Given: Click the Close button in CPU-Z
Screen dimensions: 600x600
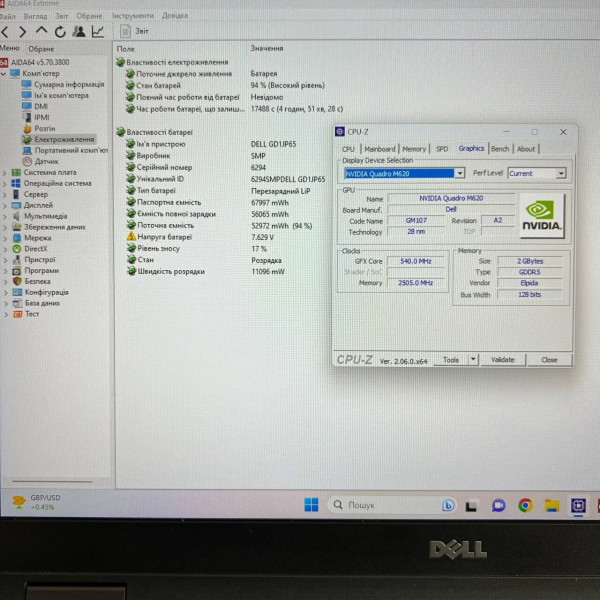Looking at the screenshot, I should click(x=549, y=360).
